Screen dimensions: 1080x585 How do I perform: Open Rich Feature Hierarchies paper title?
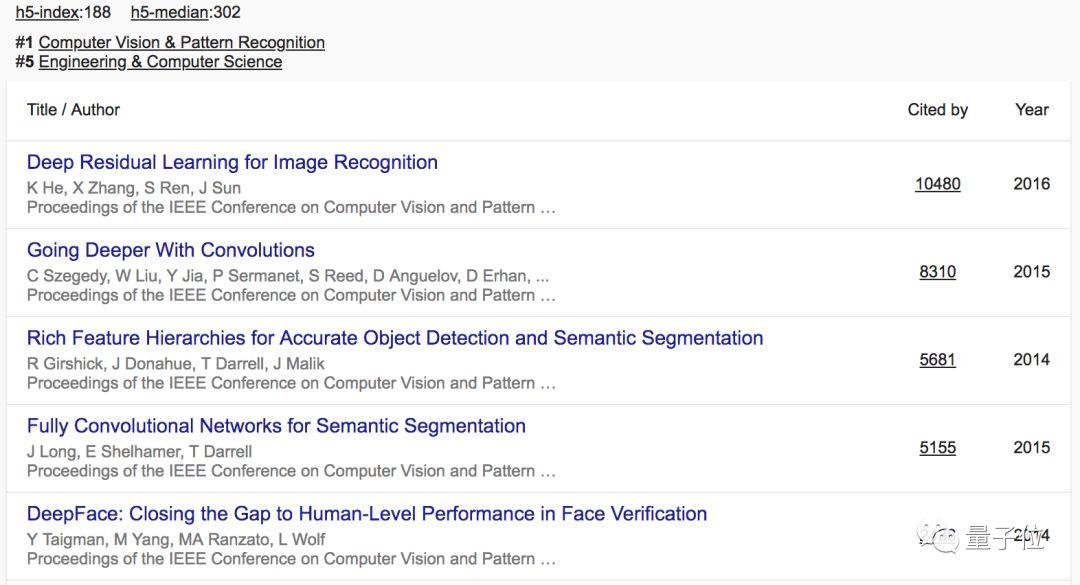[x=395, y=338]
